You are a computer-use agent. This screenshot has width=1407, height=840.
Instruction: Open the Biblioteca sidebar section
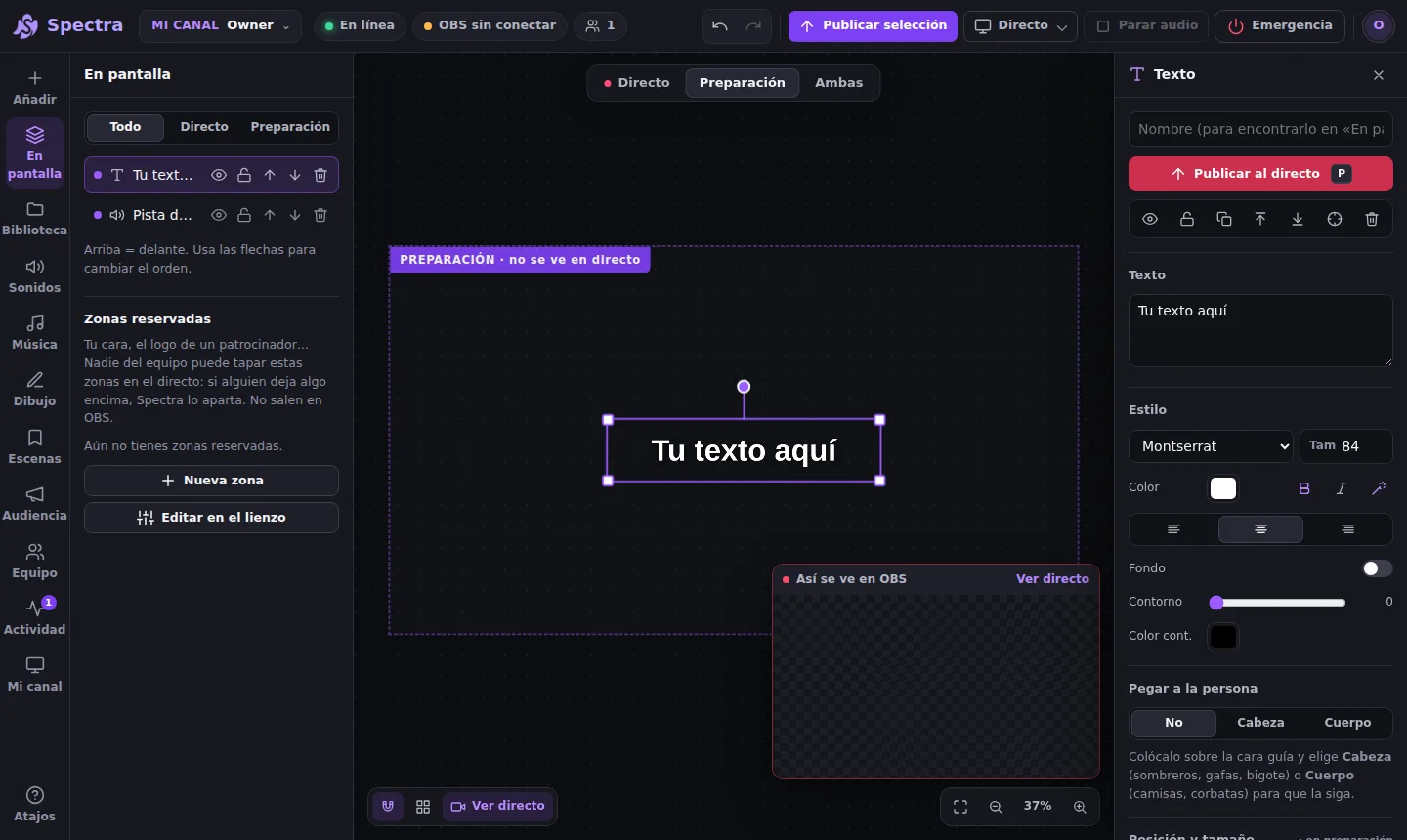[x=34, y=219]
